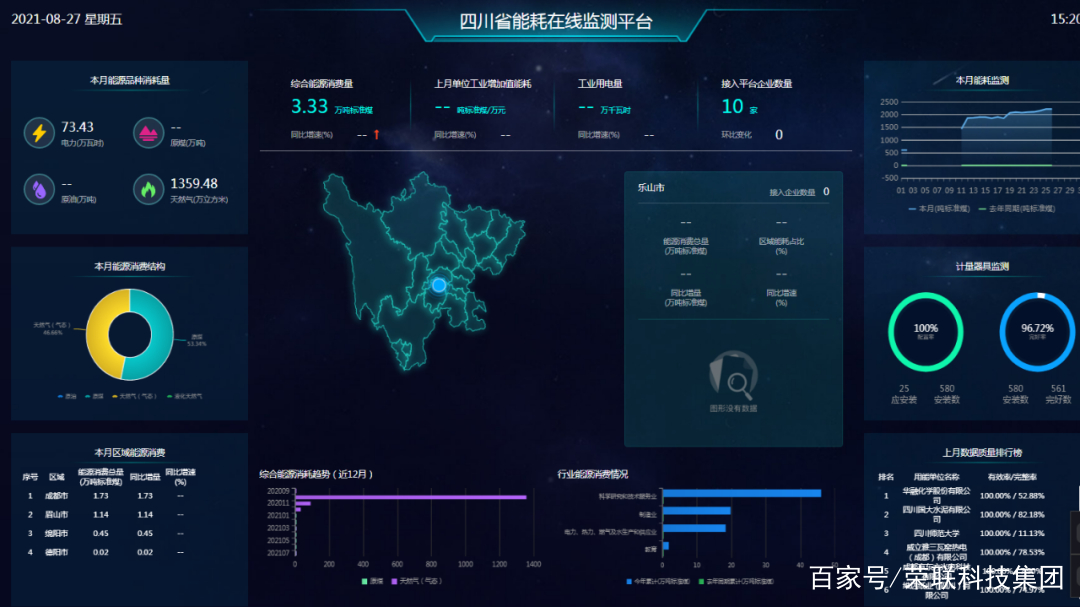Toggle 今年累计 legend in industry chart
The width and height of the screenshot is (1080, 607).
coord(658,582)
